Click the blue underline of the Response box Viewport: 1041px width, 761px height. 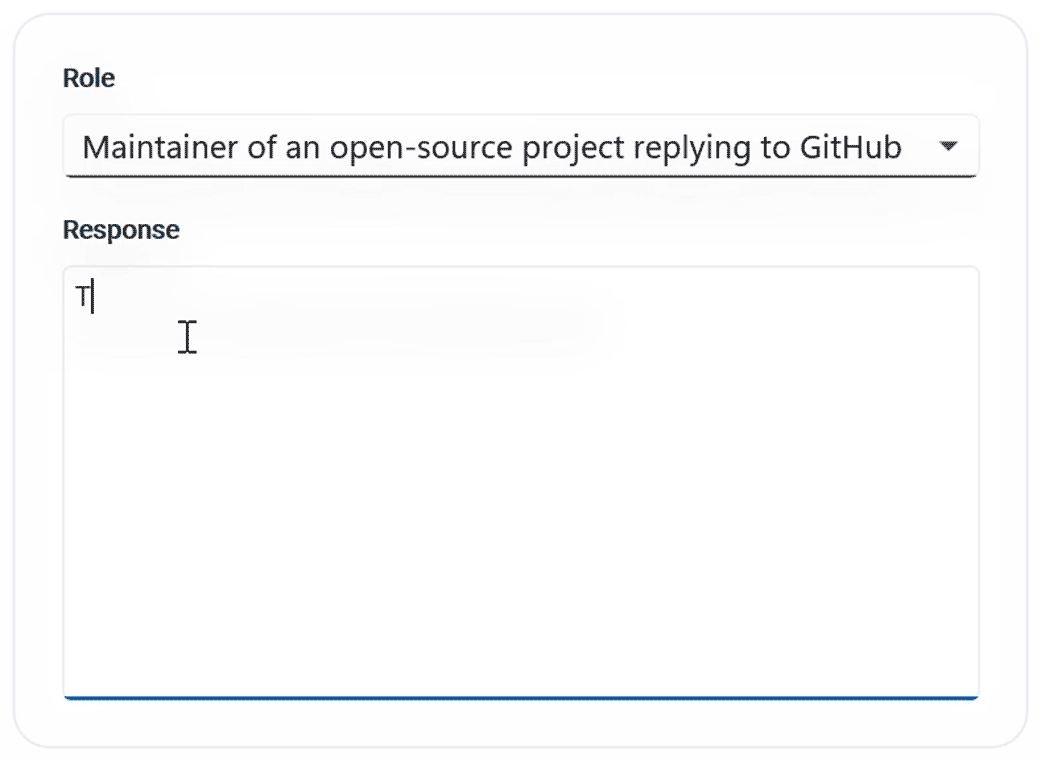[520, 697]
